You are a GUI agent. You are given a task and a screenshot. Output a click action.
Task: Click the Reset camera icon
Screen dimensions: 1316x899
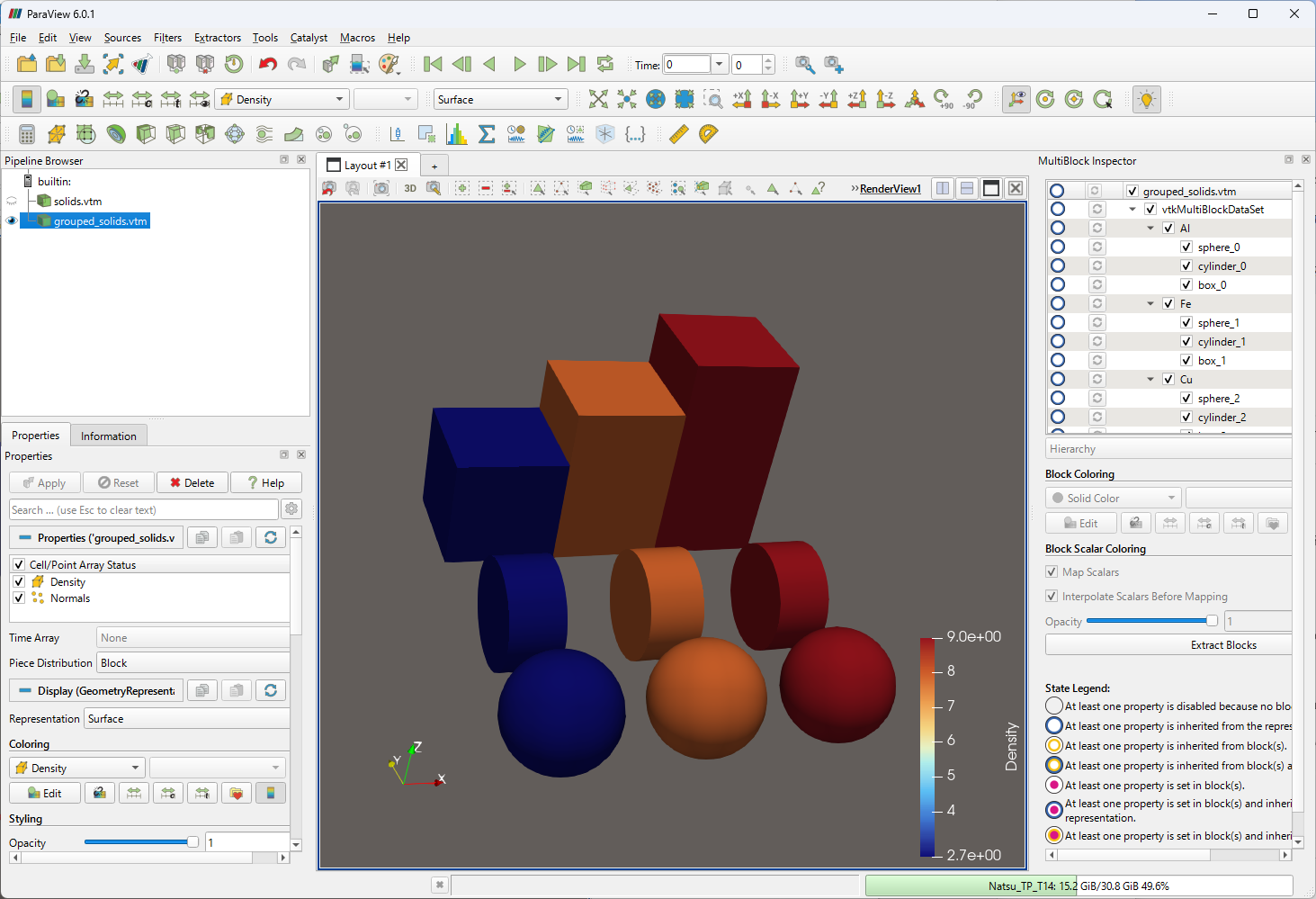(x=598, y=99)
